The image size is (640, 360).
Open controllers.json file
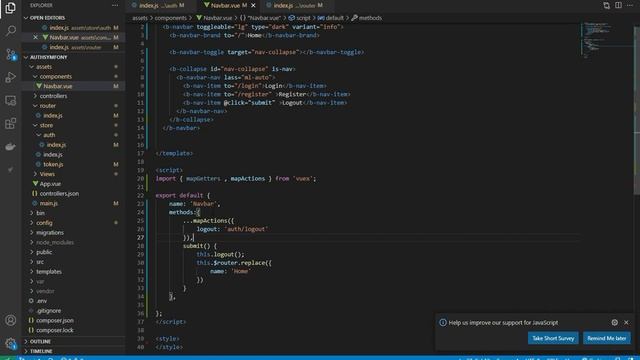[x=73, y=193]
